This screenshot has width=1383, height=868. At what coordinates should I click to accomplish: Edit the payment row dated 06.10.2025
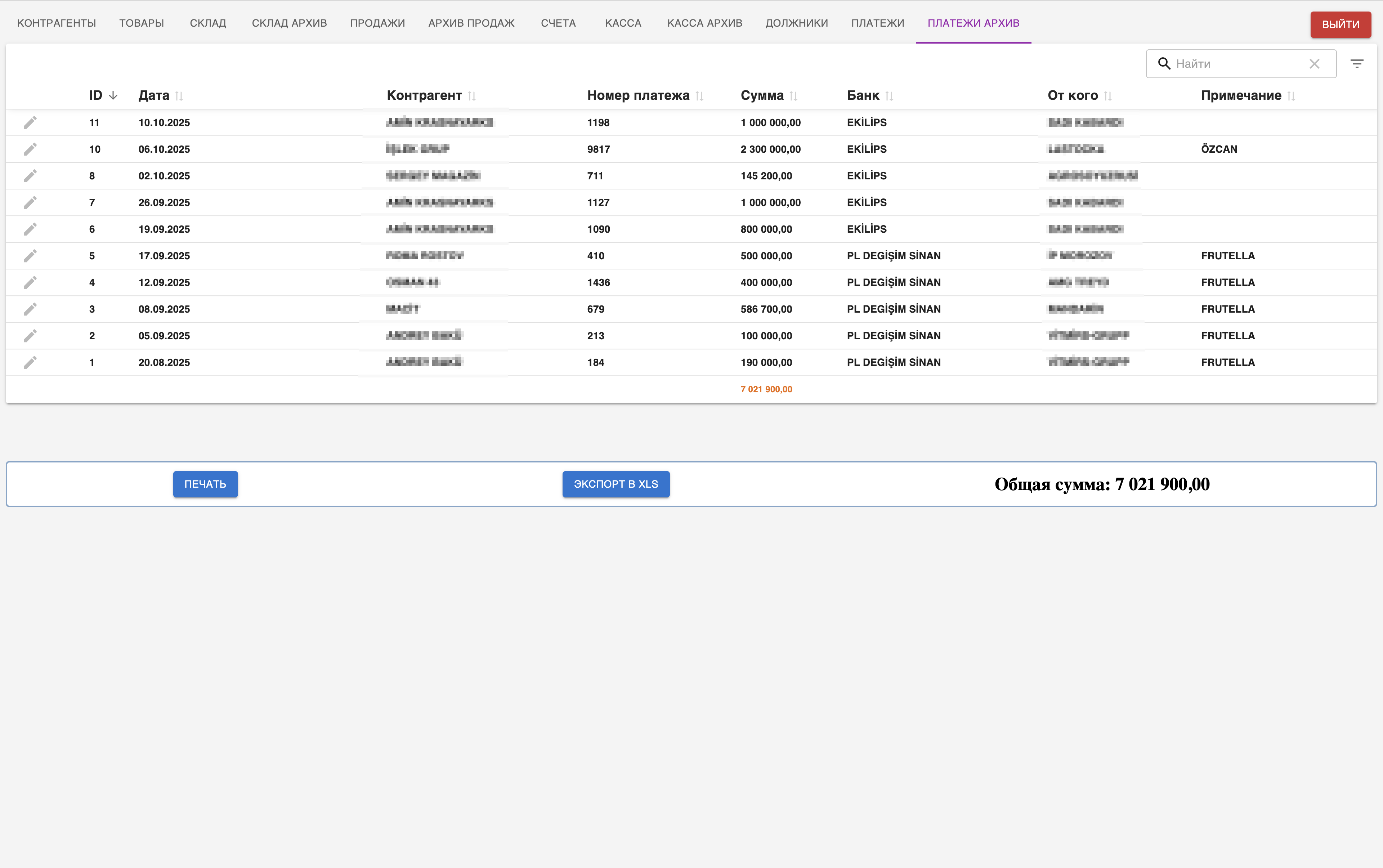[x=30, y=149]
